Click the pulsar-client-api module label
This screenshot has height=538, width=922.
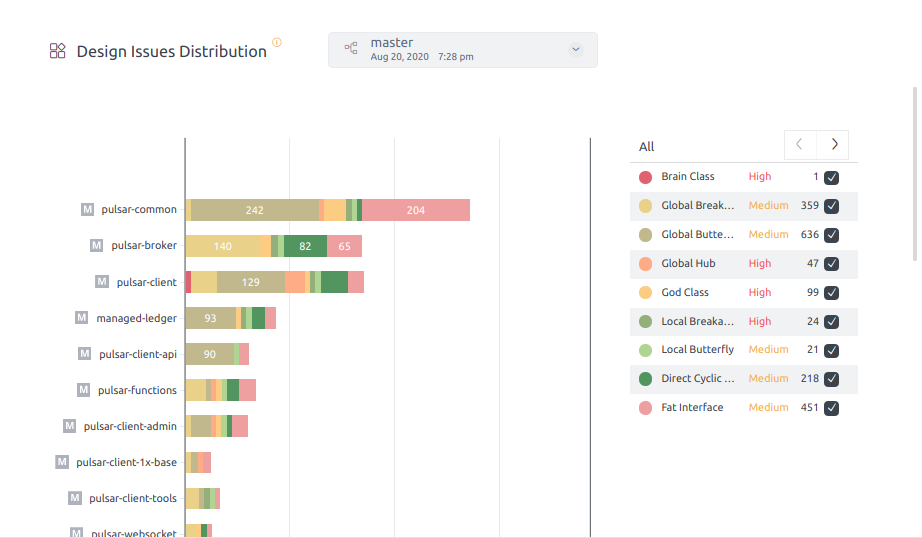[x=138, y=354]
